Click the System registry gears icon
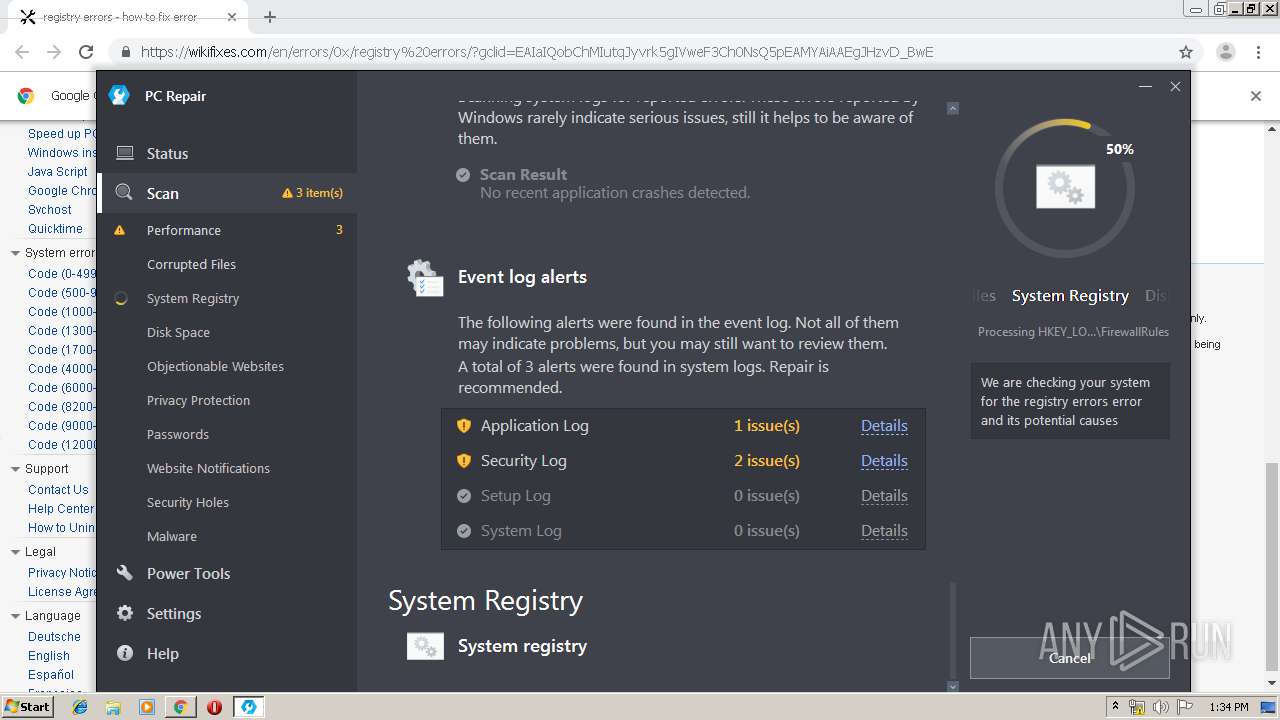The height and width of the screenshot is (720, 1280). (425, 646)
